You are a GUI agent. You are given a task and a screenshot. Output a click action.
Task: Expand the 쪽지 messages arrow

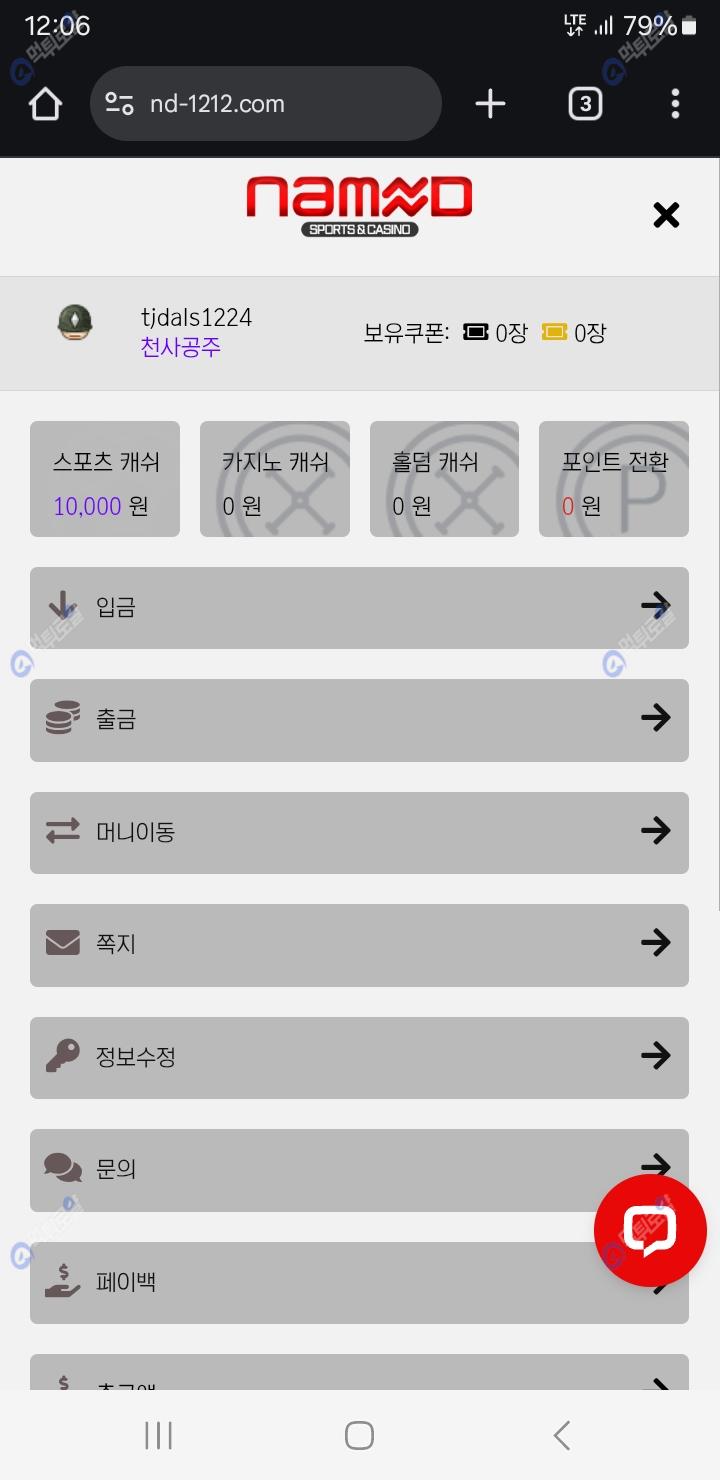(x=655, y=943)
